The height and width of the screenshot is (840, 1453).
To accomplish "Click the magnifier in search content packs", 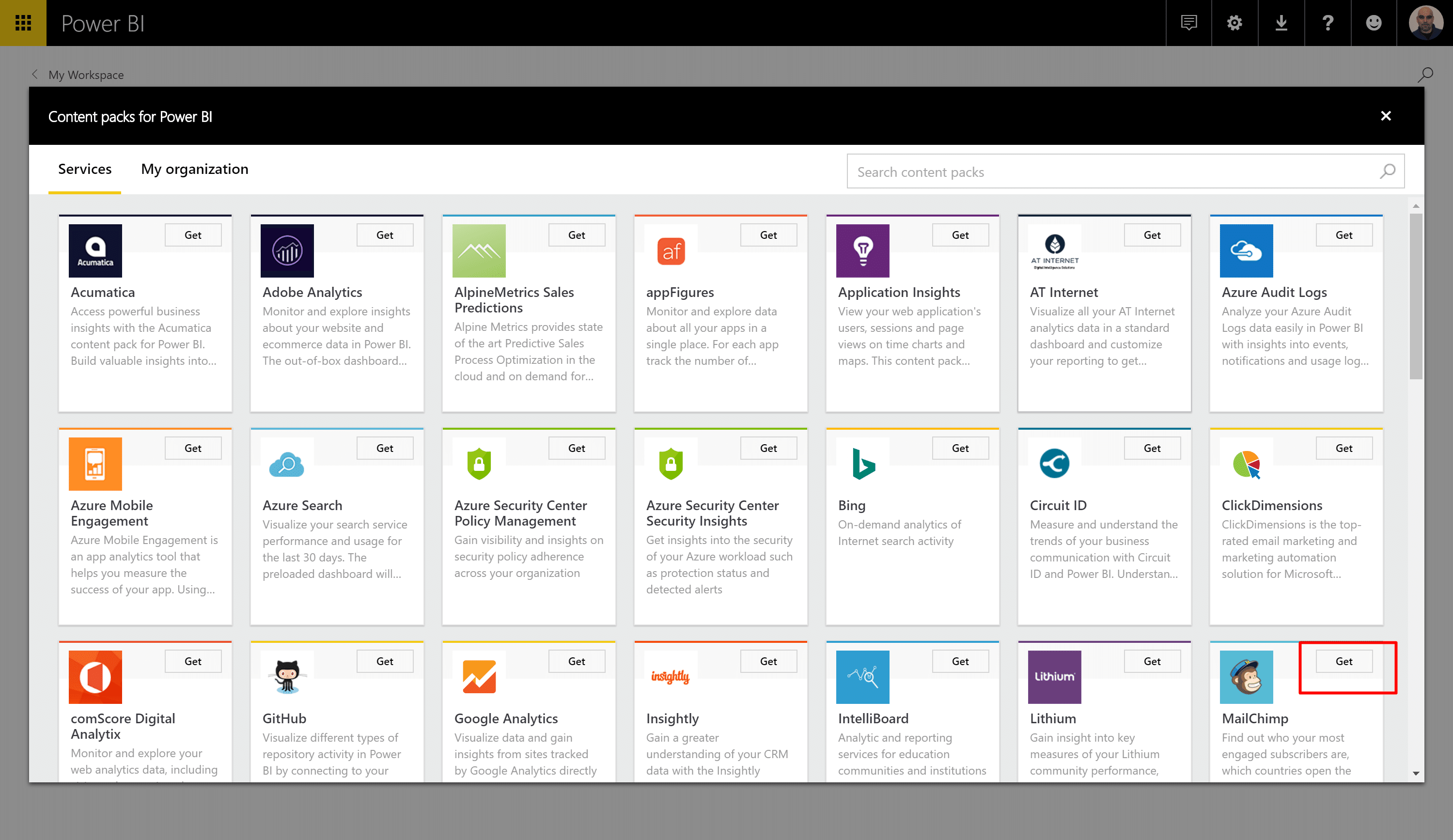I will [1387, 171].
